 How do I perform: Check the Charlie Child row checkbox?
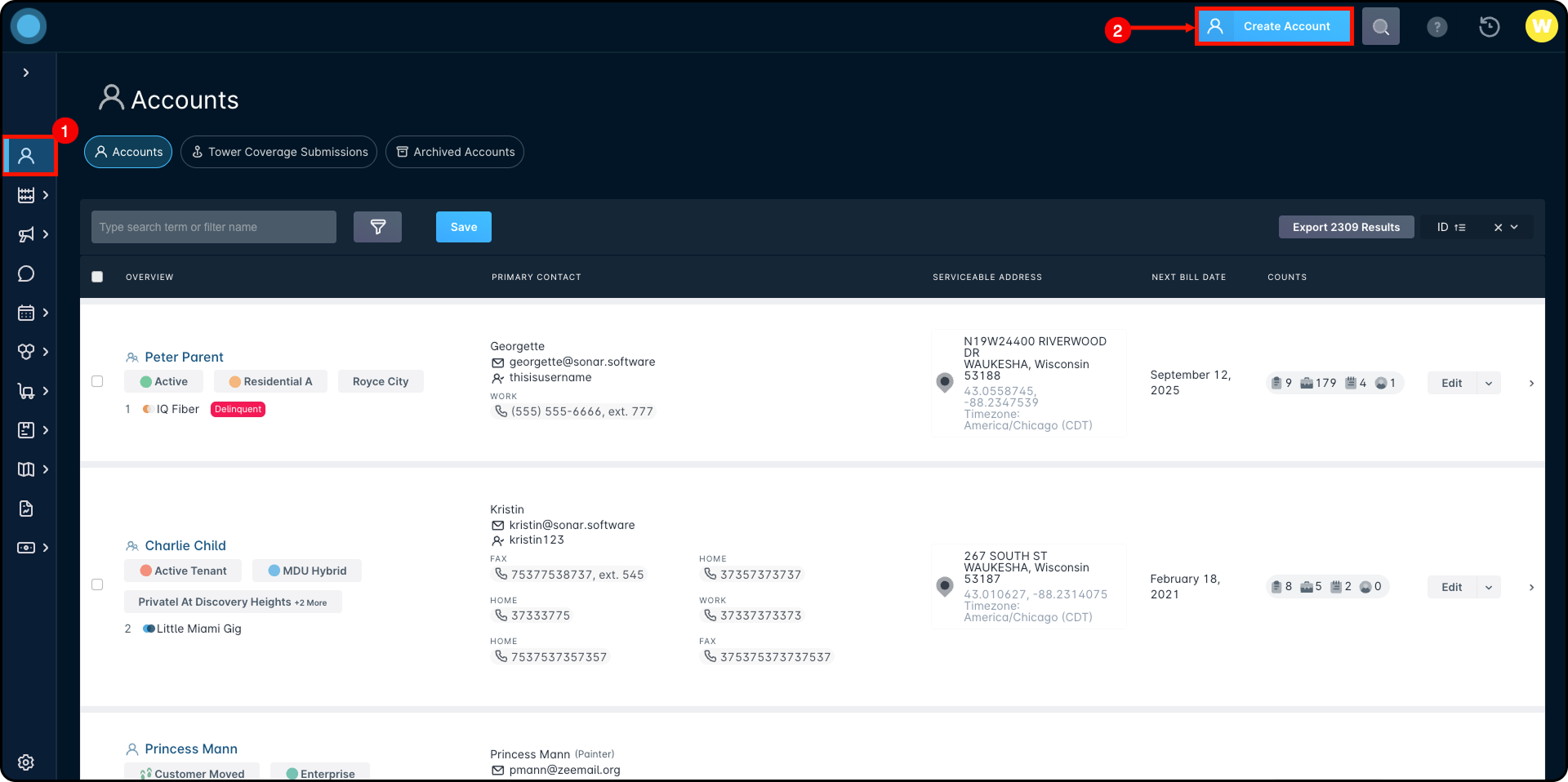[97, 584]
